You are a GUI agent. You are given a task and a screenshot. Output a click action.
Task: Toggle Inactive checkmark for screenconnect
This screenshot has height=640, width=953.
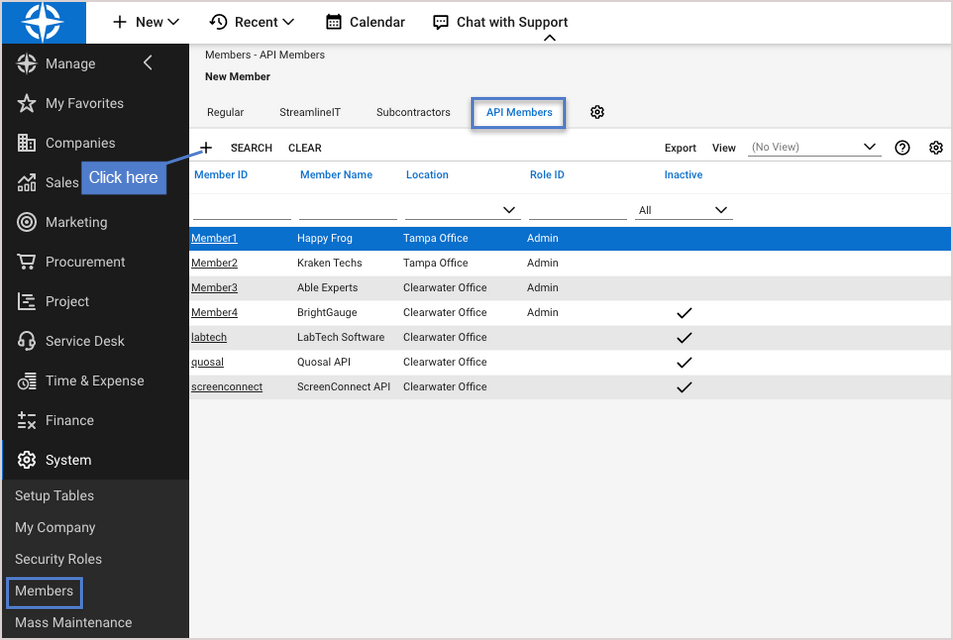684,387
